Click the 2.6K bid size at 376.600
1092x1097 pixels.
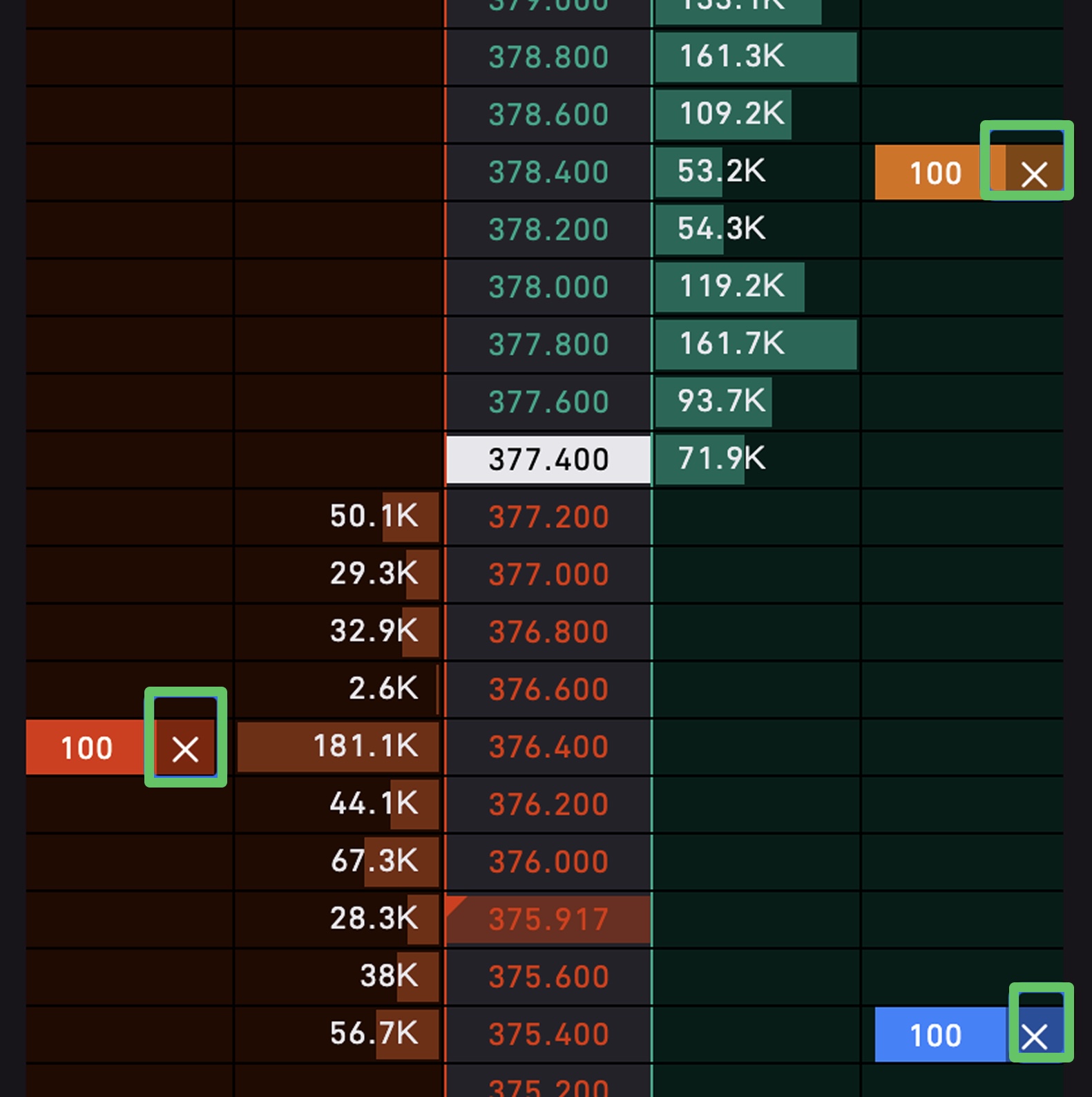(x=383, y=689)
